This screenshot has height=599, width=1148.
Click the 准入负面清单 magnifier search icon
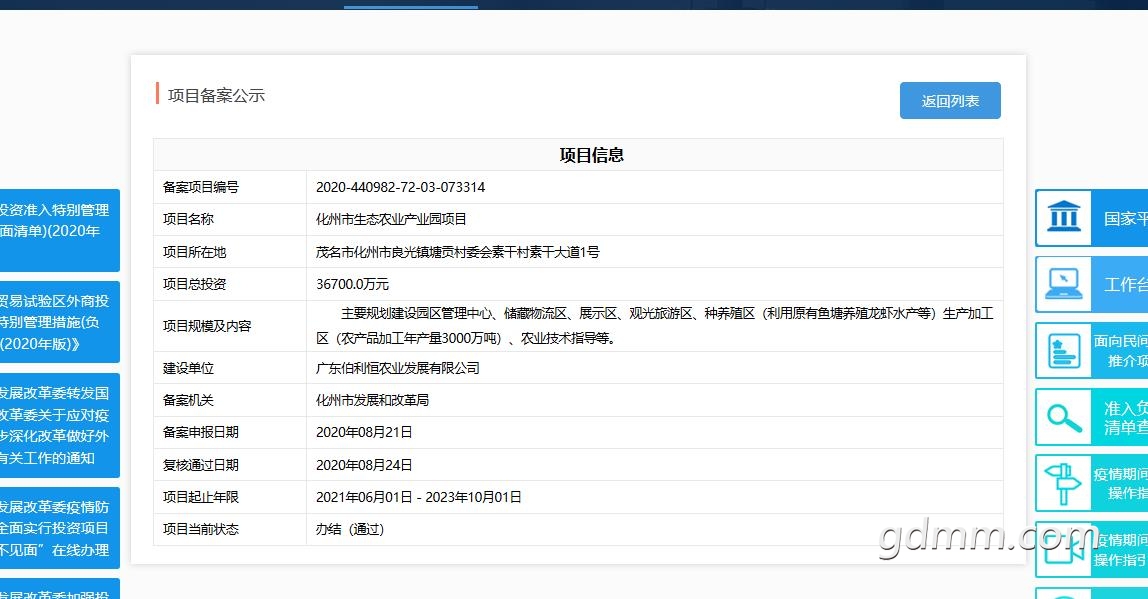pos(1064,417)
